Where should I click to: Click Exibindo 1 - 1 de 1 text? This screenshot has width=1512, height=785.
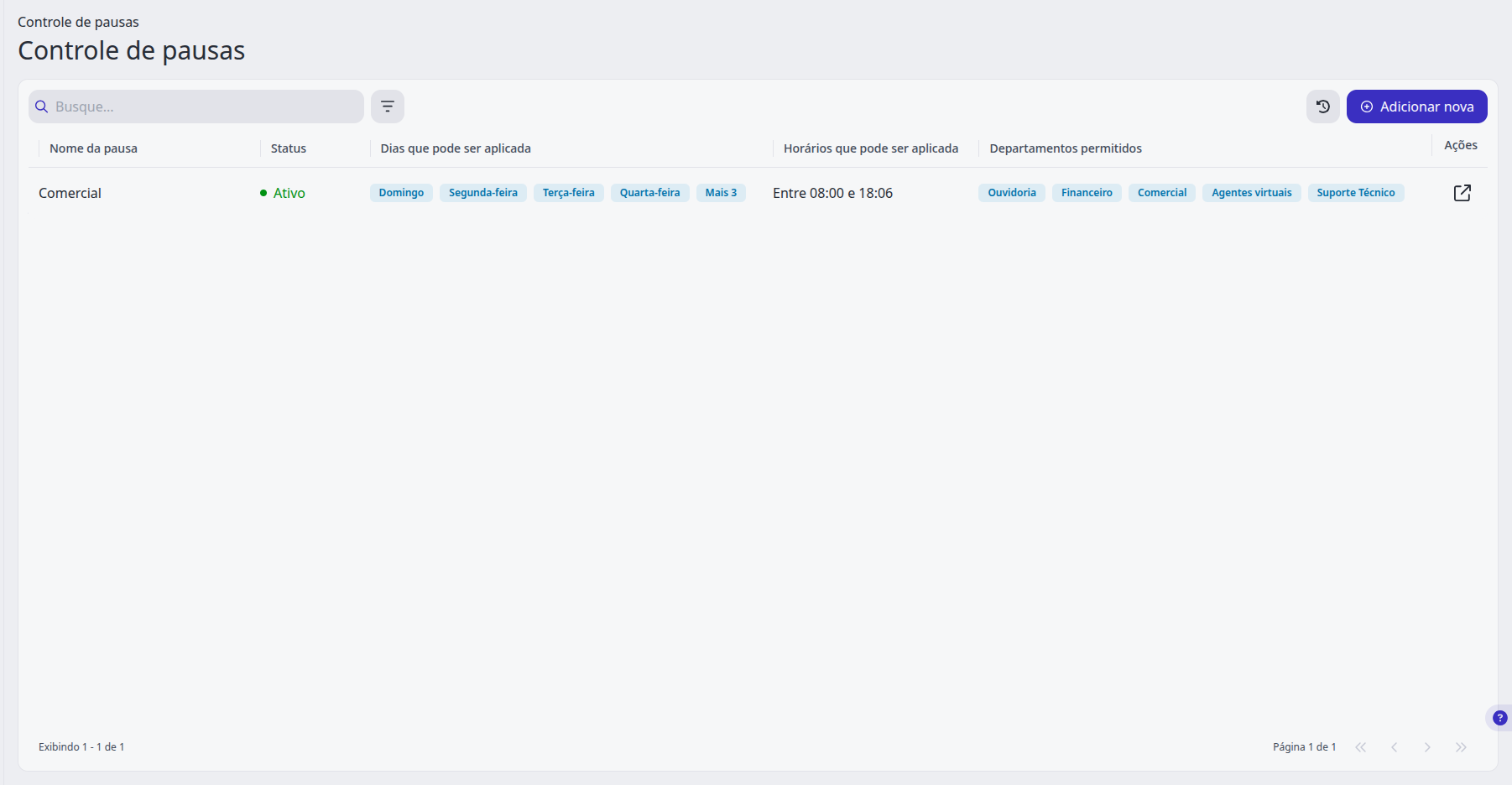pyautogui.click(x=81, y=747)
